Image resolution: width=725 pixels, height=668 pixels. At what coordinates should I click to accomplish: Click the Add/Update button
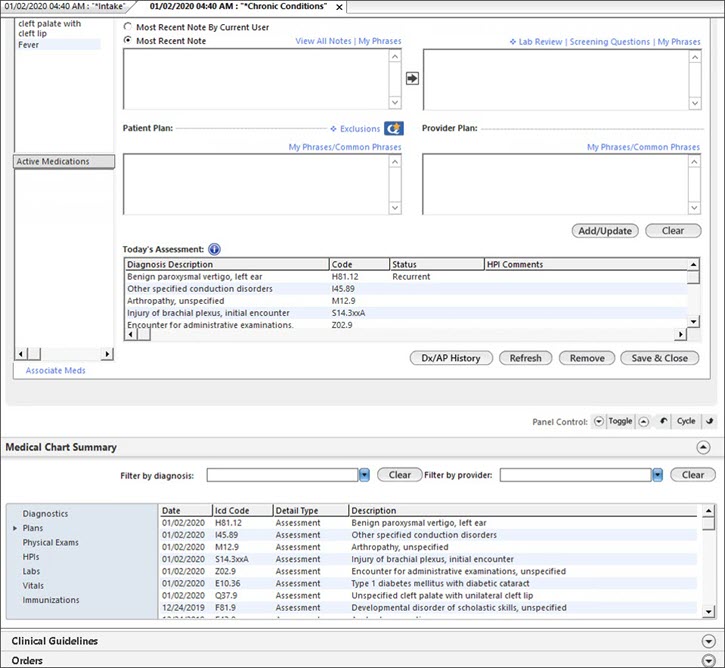605,231
